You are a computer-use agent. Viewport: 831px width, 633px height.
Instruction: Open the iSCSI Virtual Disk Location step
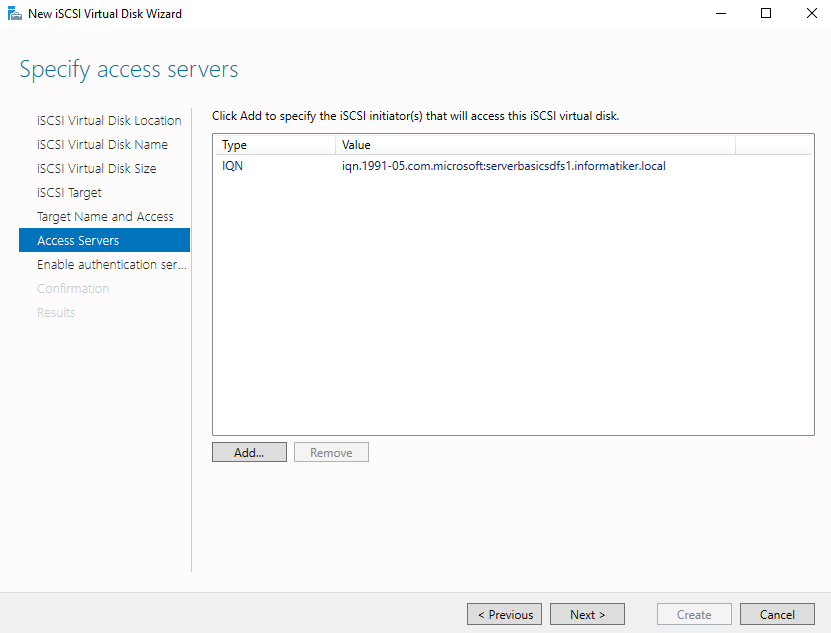coord(109,120)
